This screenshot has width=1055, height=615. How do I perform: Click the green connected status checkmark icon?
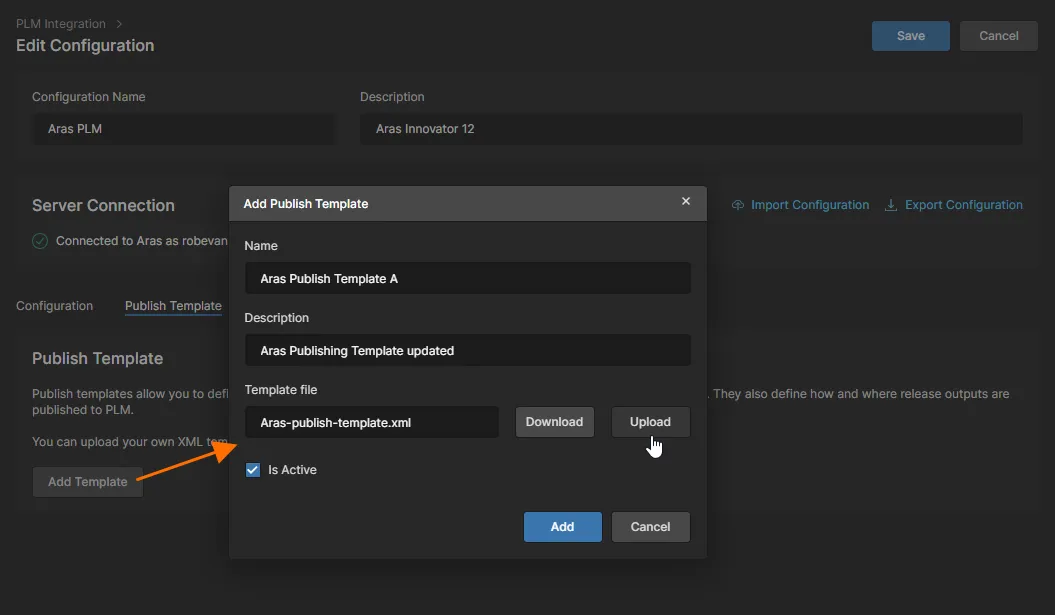pyautogui.click(x=40, y=241)
